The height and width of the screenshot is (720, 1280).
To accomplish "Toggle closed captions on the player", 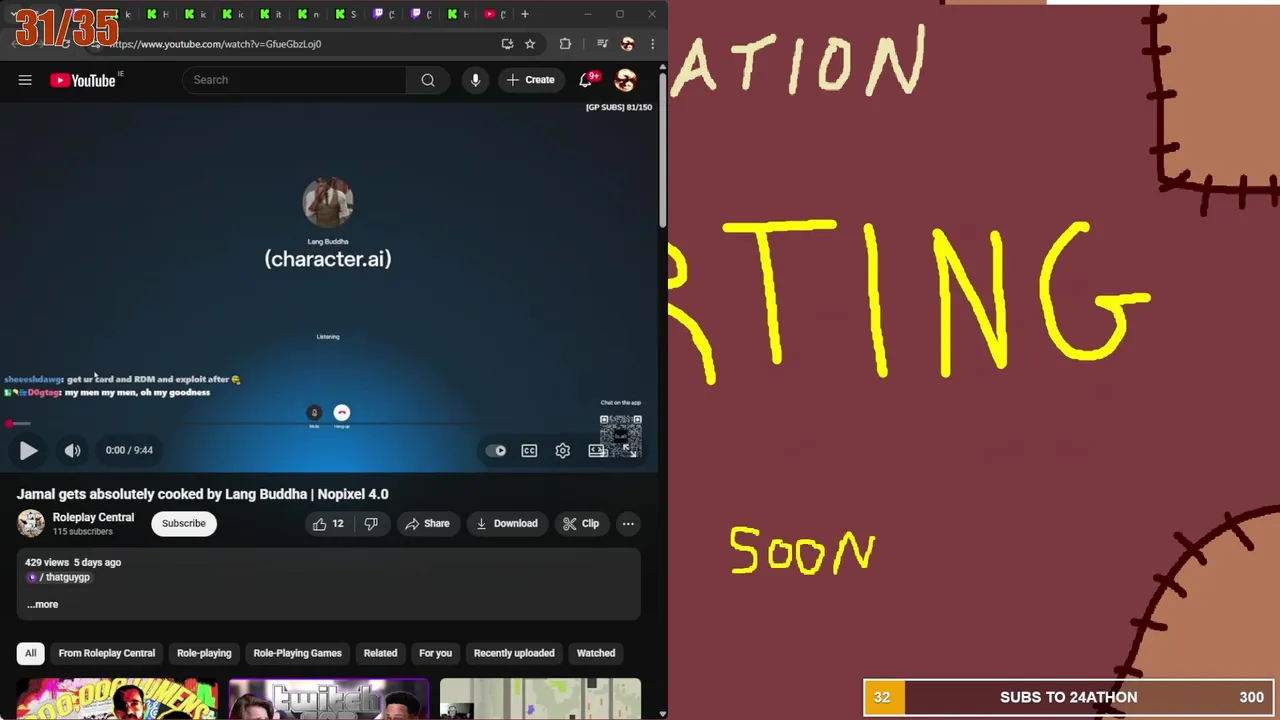I will click(x=529, y=451).
